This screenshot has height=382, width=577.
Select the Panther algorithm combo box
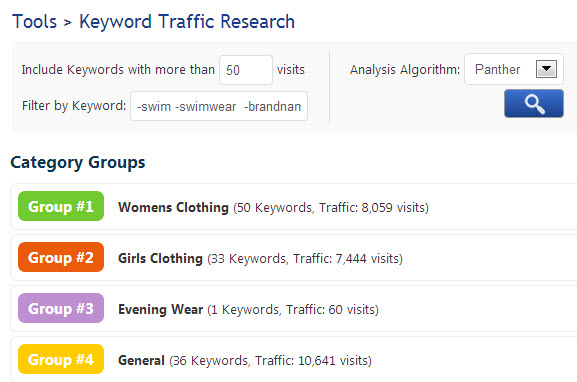[514, 69]
